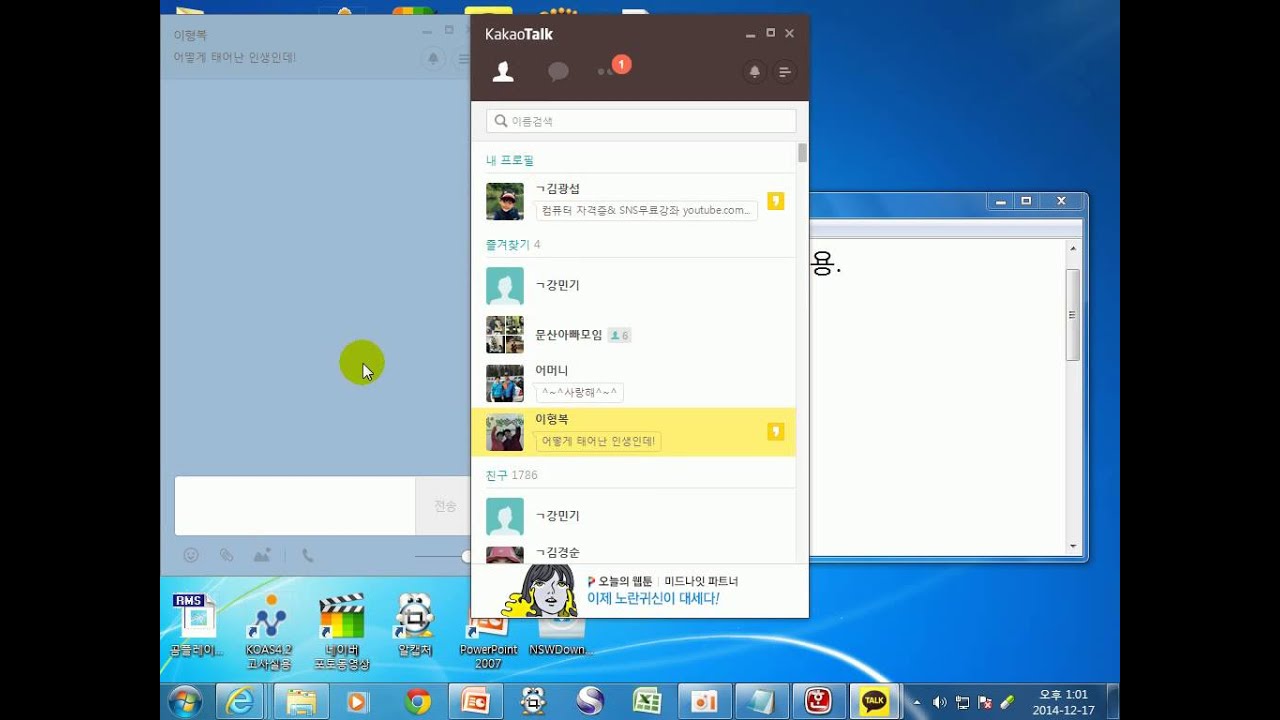Screen dimensions: 1280x720
Task: Open 네이버 포토동영상 desktop shortcut
Action: coord(341,631)
